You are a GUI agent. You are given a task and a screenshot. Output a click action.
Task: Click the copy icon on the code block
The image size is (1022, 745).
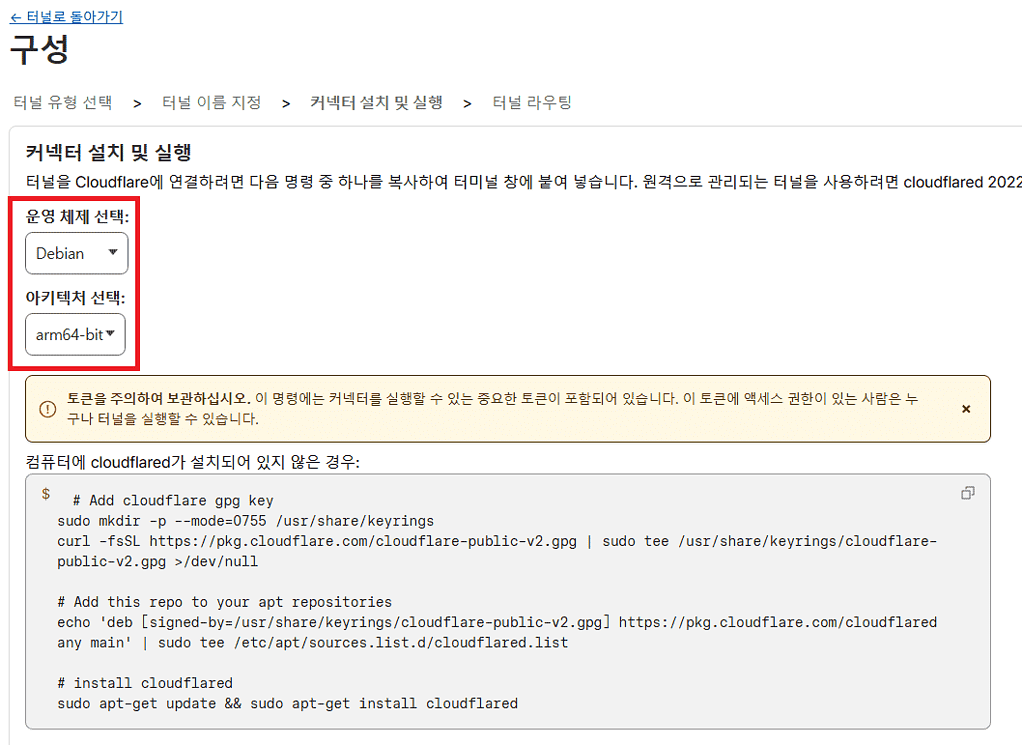click(x=966, y=492)
